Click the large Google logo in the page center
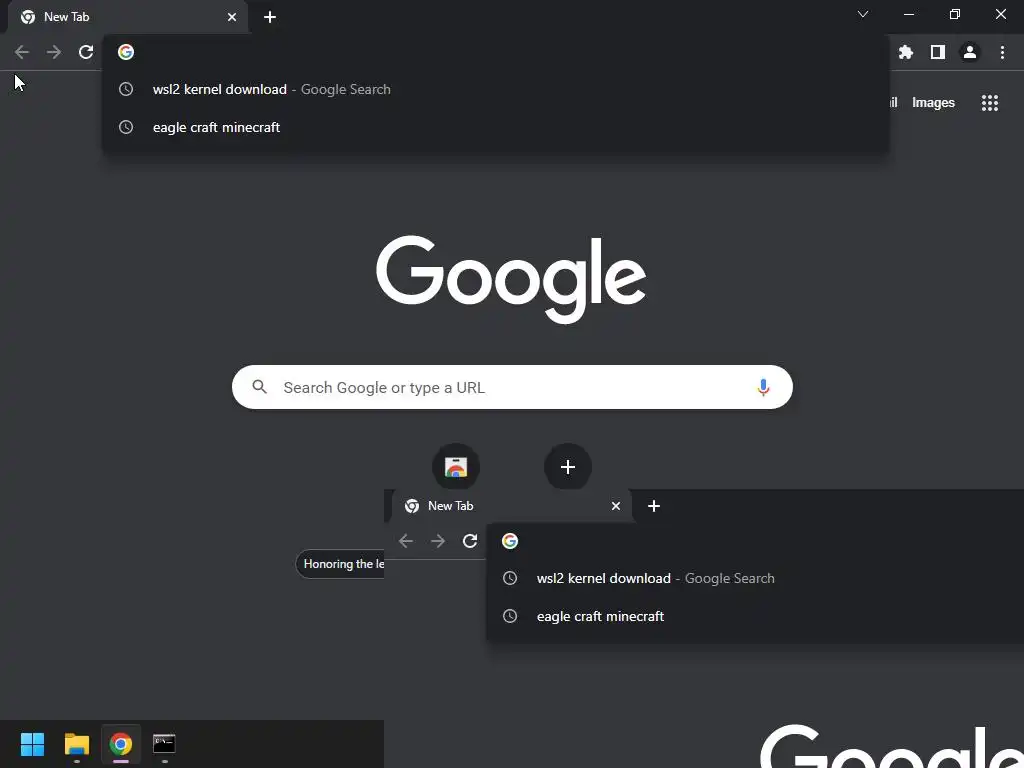 point(511,279)
